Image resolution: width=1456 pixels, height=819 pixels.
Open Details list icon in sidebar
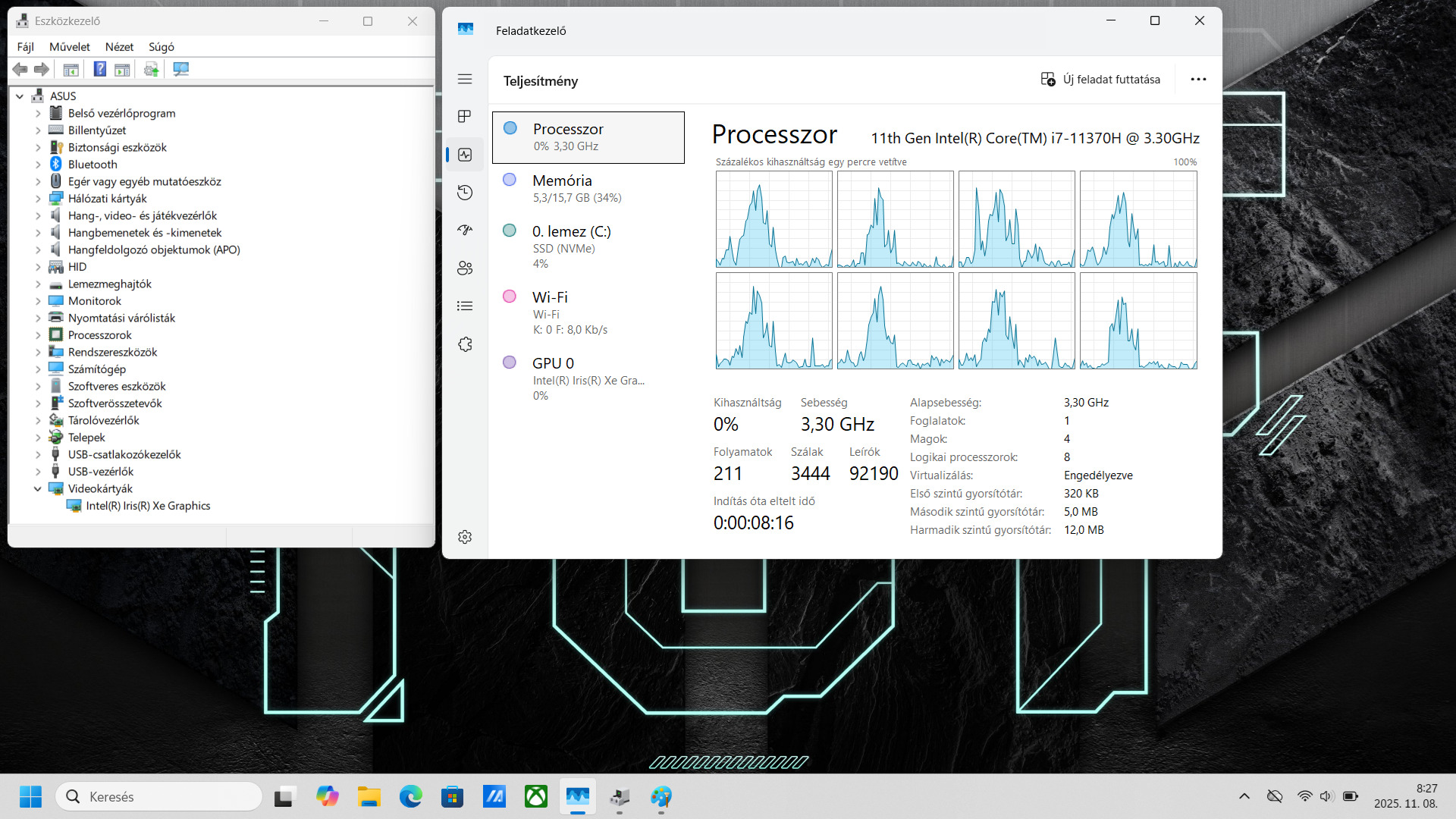point(465,306)
